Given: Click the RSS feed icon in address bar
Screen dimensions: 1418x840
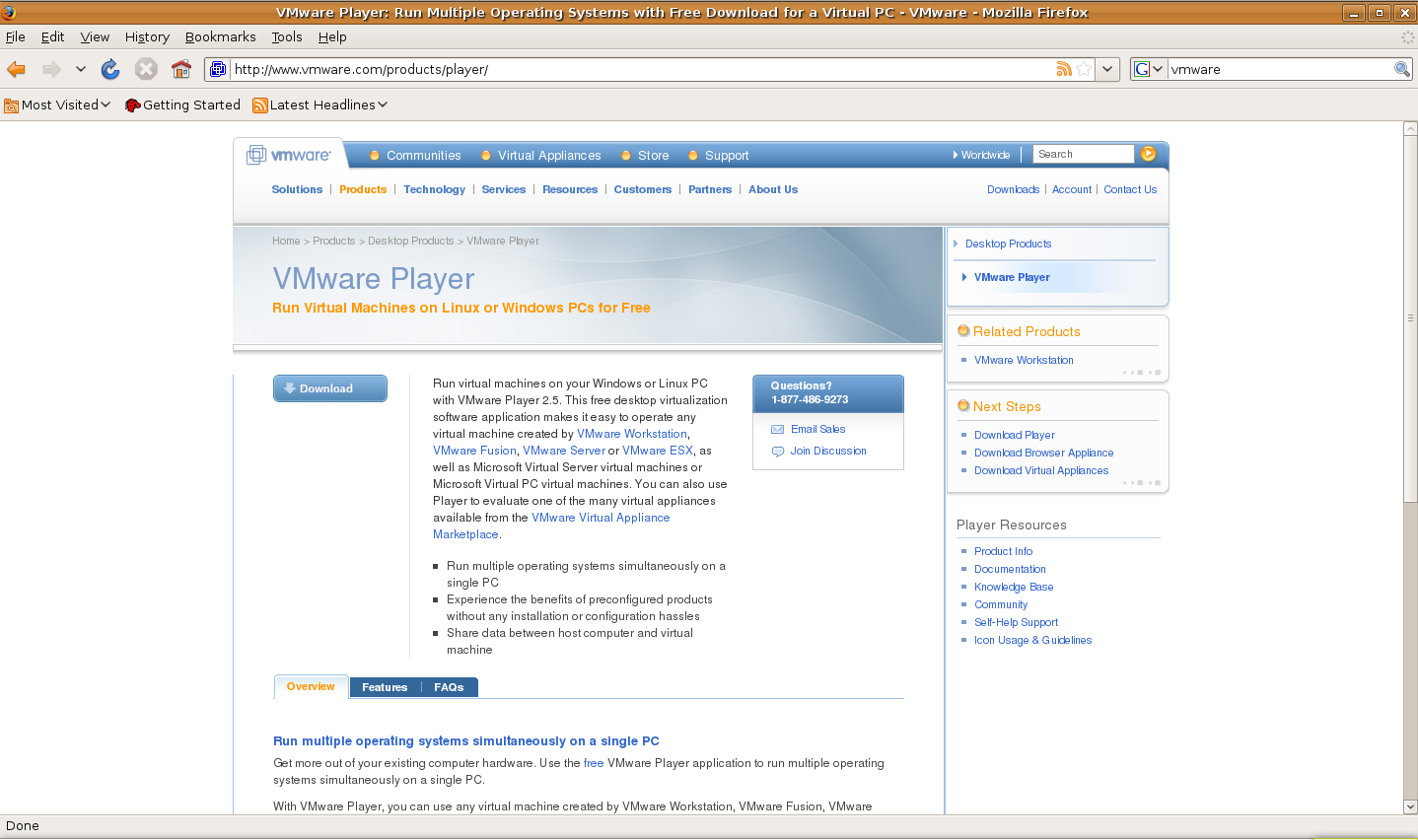Looking at the screenshot, I should coord(1064,69).
